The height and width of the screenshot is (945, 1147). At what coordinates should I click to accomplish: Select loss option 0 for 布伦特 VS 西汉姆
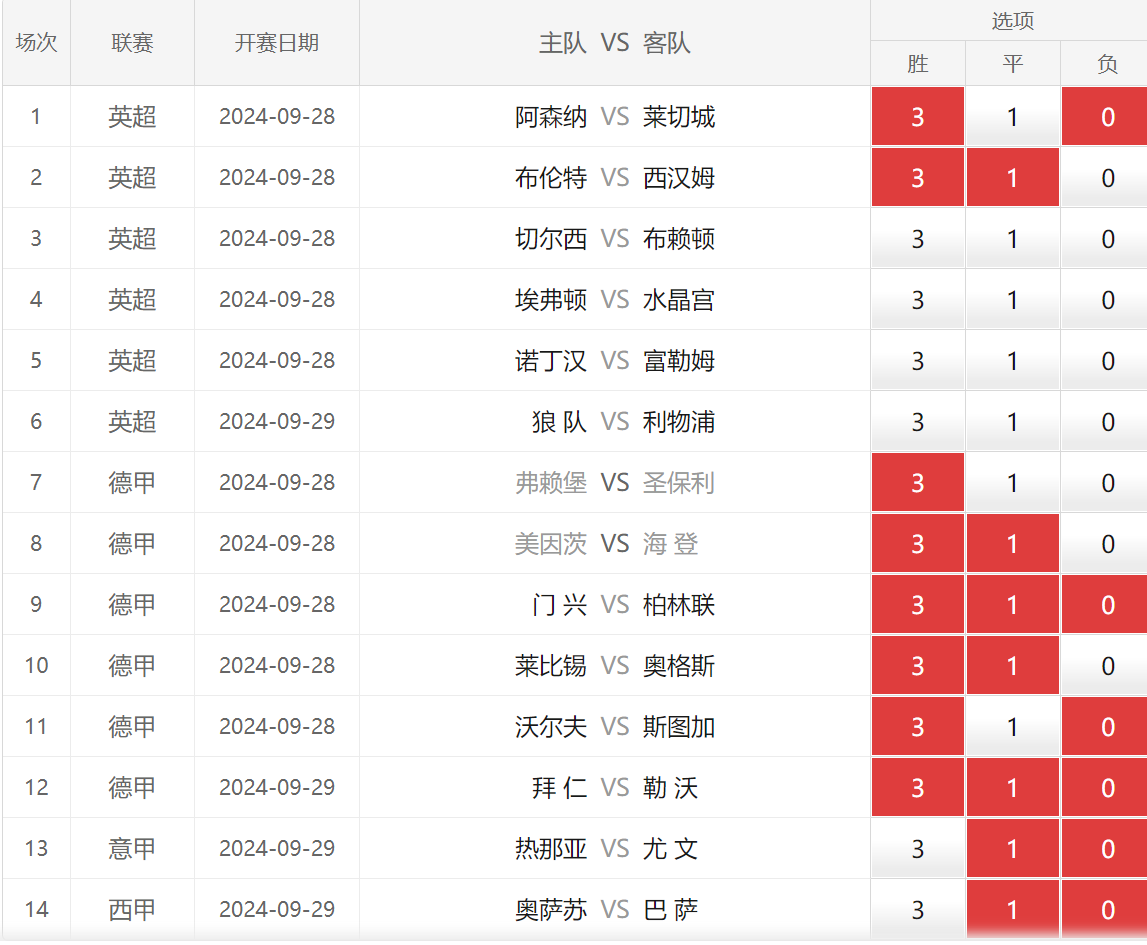pos(1106,178)
